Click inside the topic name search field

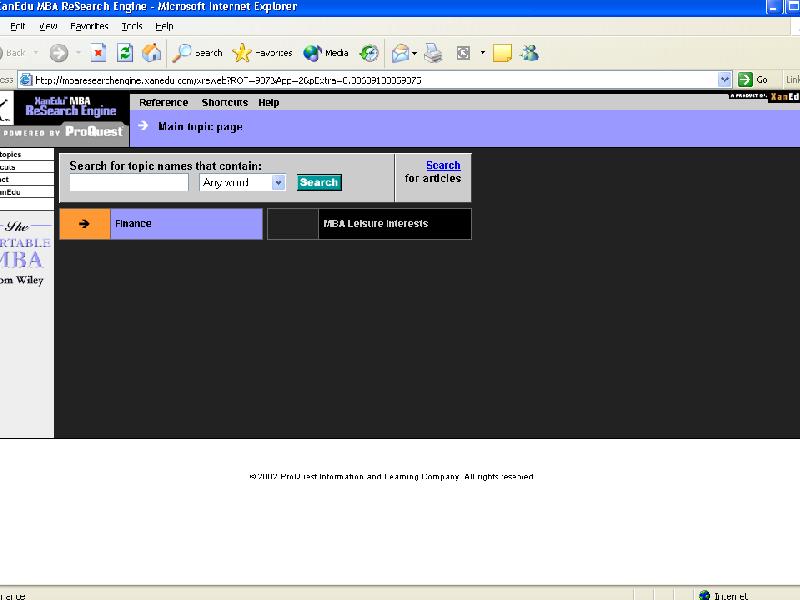129,183
